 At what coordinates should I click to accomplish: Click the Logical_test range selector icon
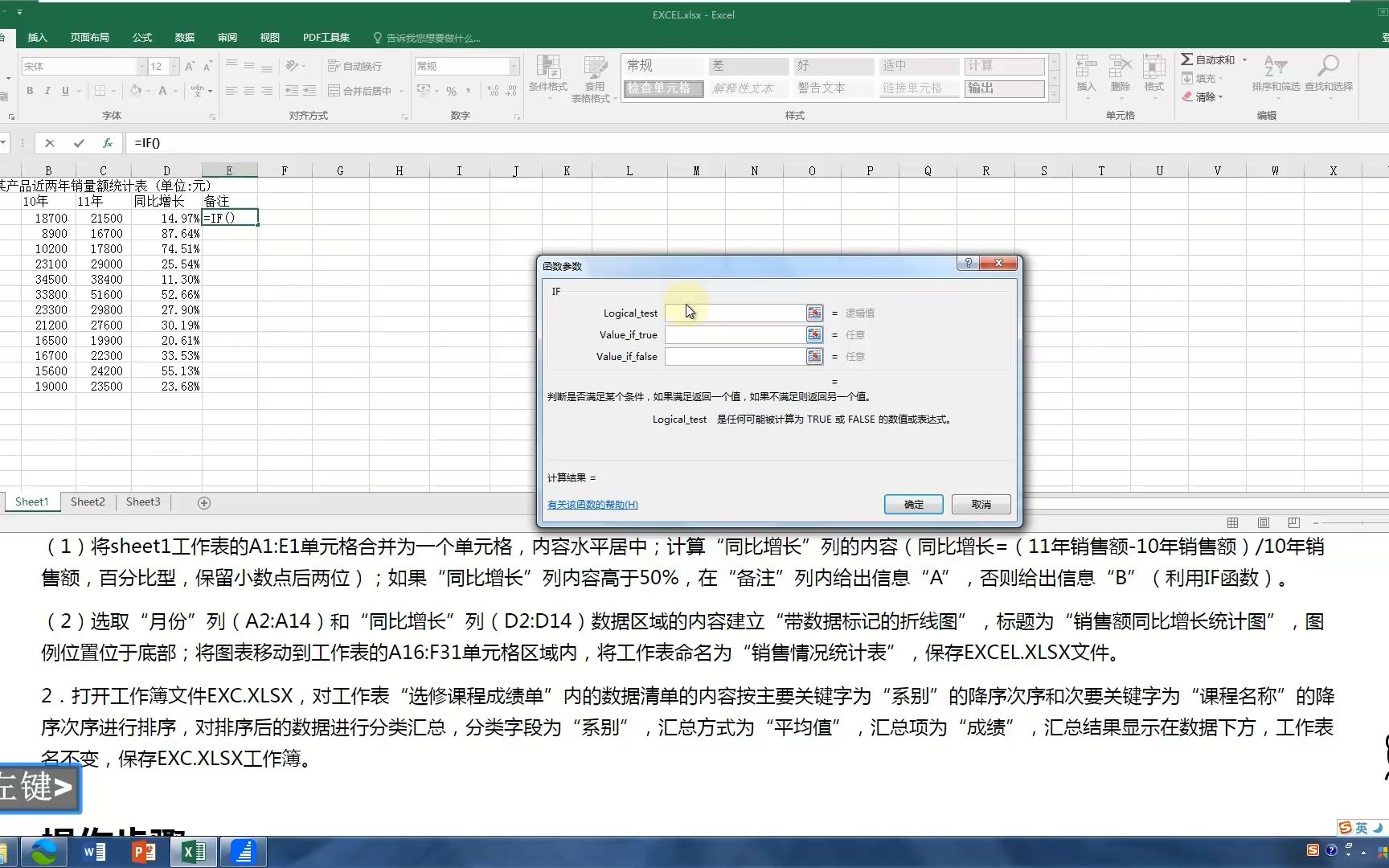[x=815, y=313]
